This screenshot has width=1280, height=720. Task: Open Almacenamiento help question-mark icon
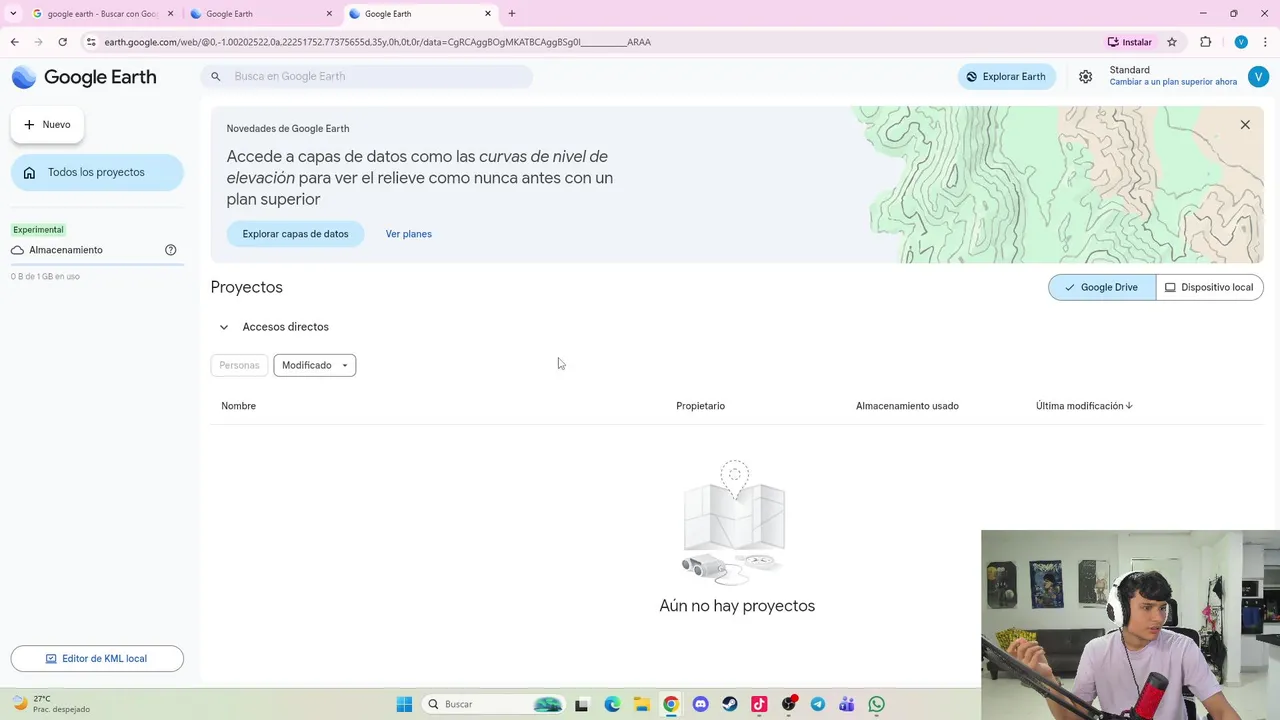click(x=170, y=250)
